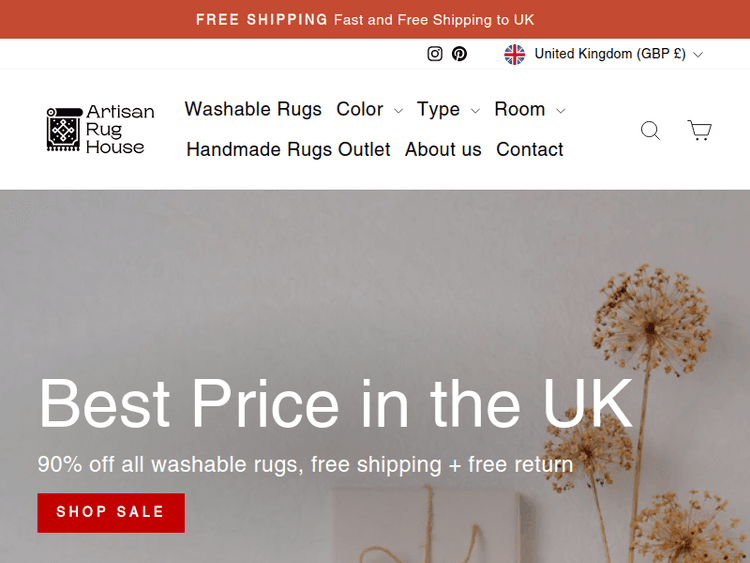The image size is (750, 563).
Task: Open the Contact page
Action: (529, 149)
